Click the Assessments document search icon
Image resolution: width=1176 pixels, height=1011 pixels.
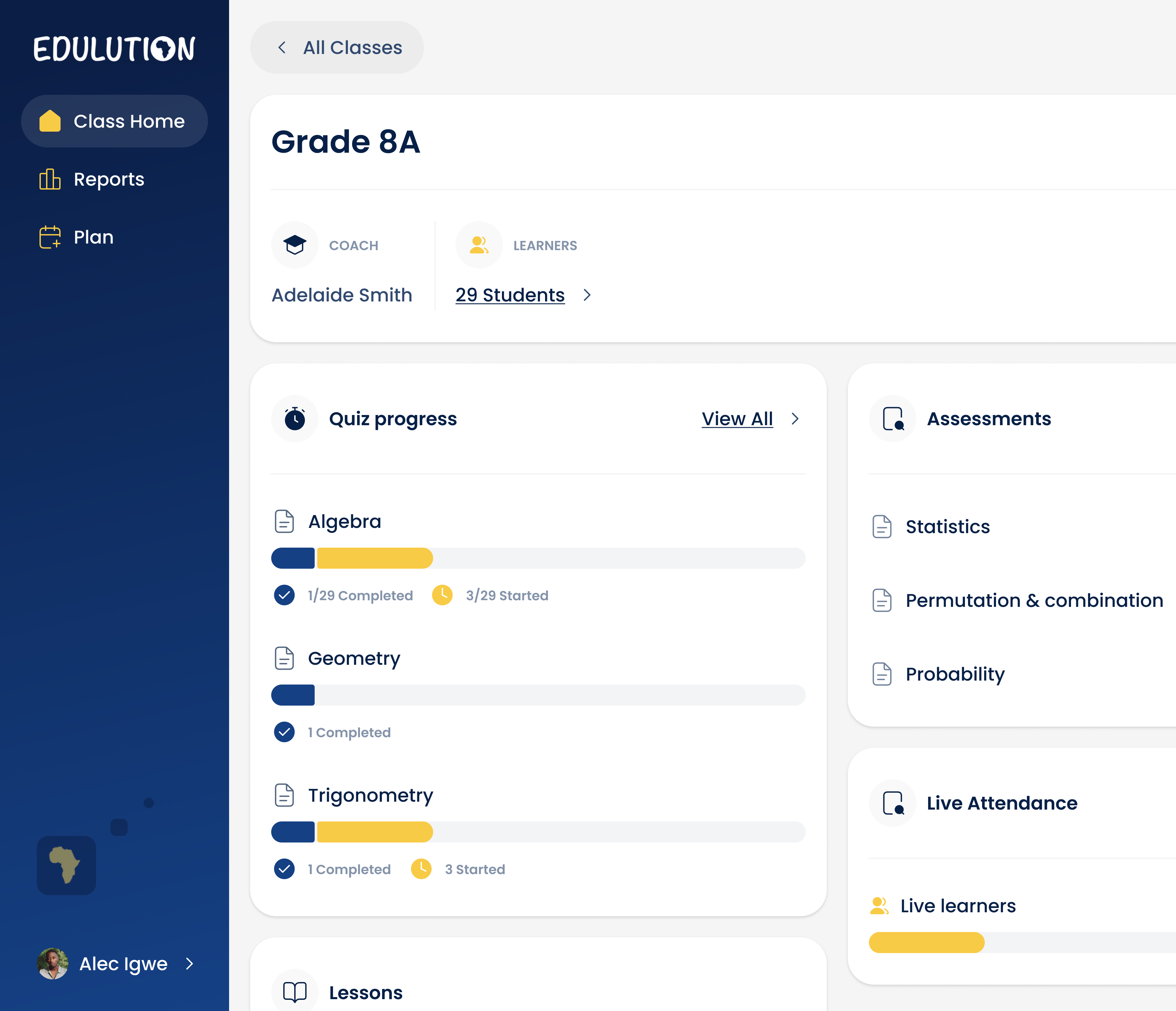pyautogui.click(x=893, y=419)
